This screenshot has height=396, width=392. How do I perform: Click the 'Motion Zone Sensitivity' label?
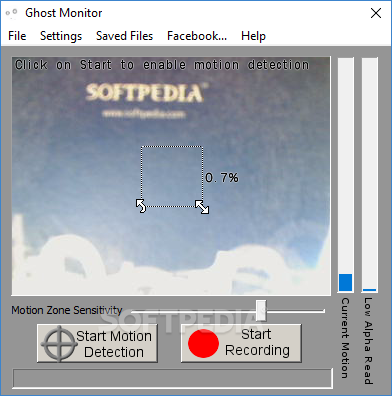[x=67, y=310]
